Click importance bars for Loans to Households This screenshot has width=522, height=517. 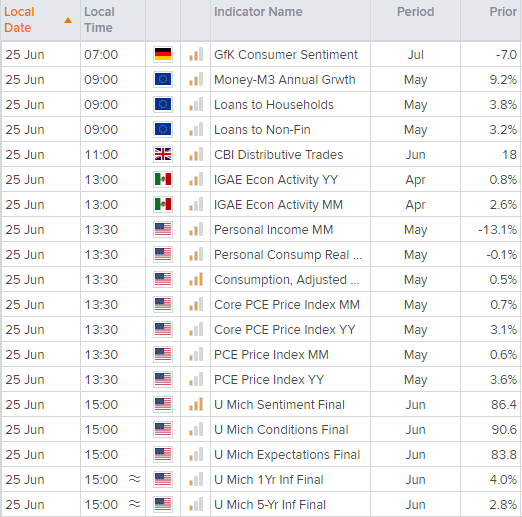tap(196, 104)
